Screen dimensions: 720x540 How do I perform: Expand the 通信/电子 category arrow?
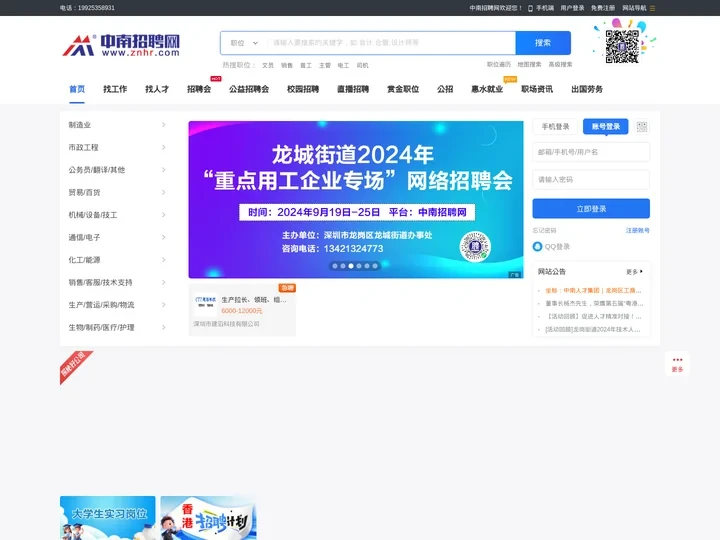tap(163, 237)
